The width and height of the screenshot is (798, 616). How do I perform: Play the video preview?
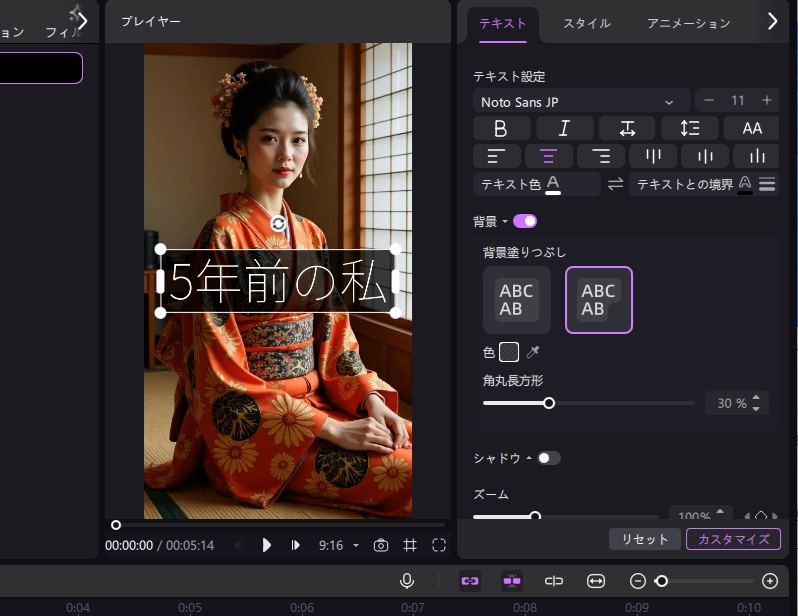(266, 545)
